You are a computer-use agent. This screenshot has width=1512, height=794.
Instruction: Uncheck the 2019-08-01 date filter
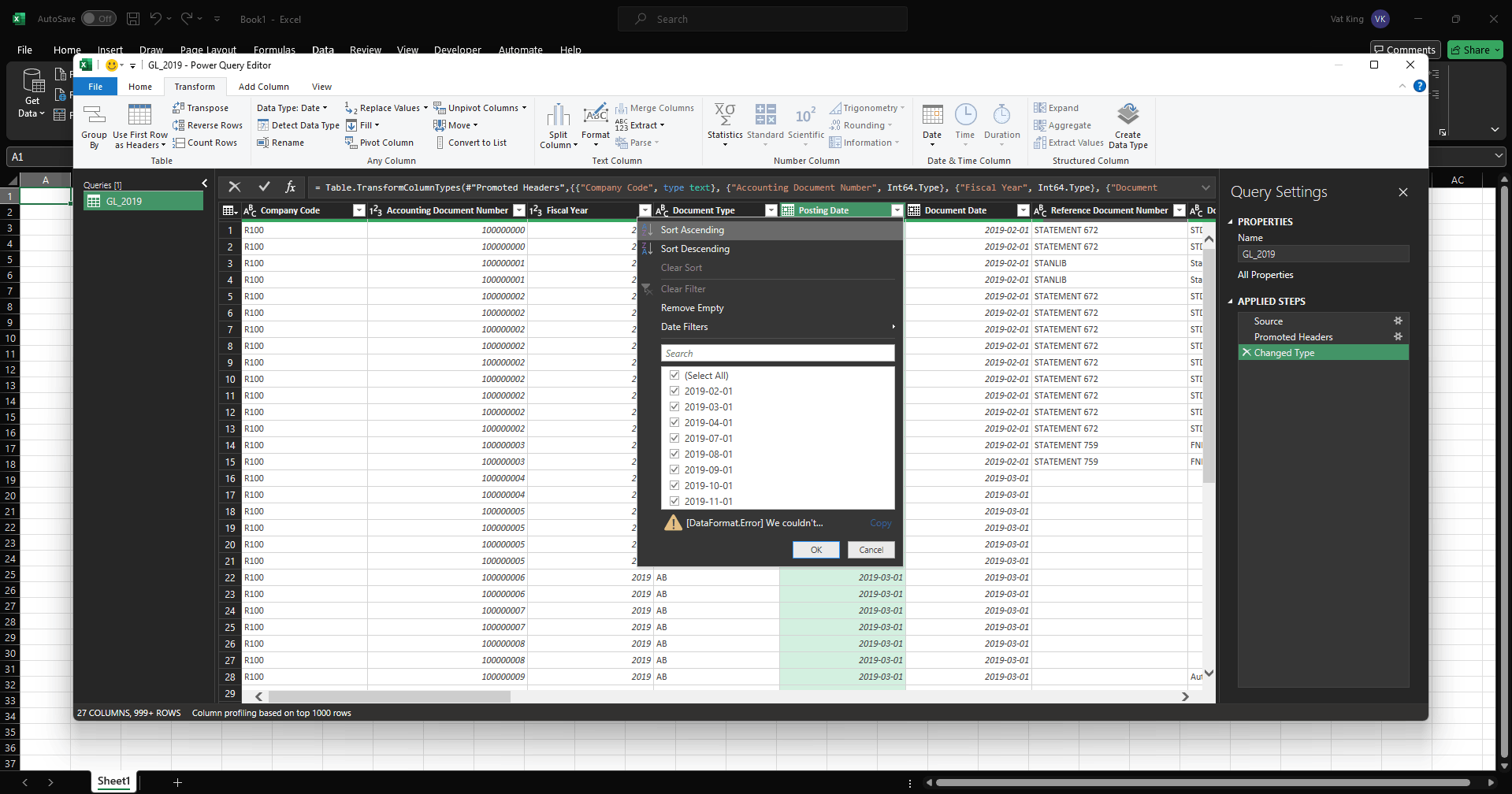[674, 454]
